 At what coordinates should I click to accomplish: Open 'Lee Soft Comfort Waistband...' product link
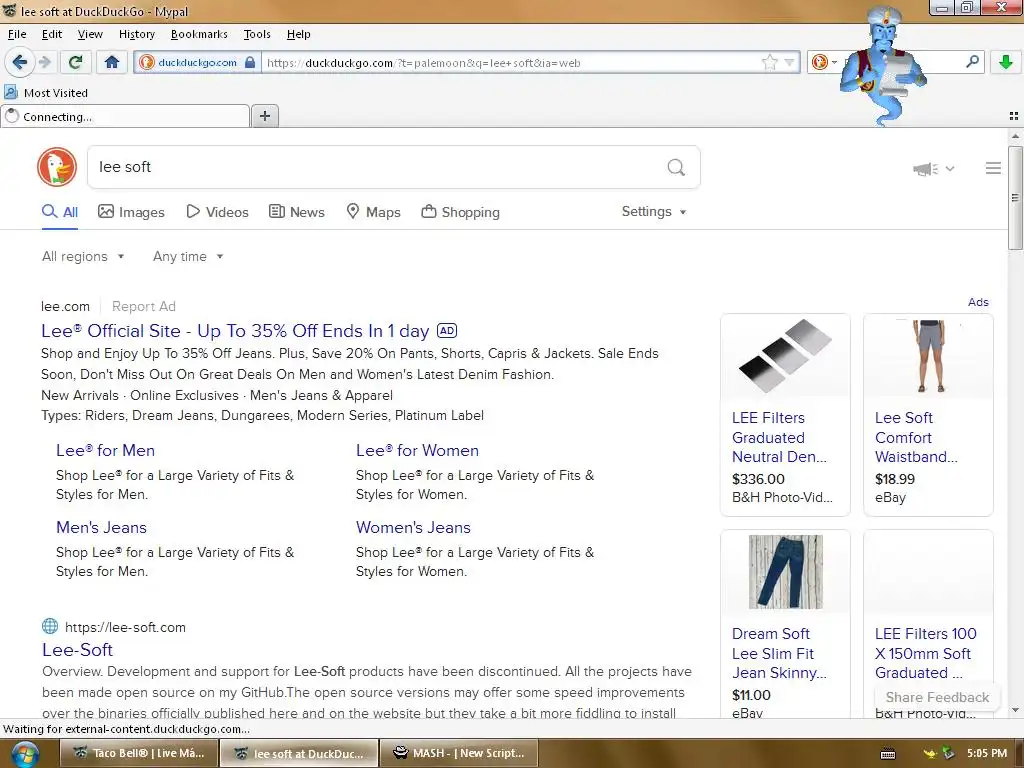click(916, 438)
